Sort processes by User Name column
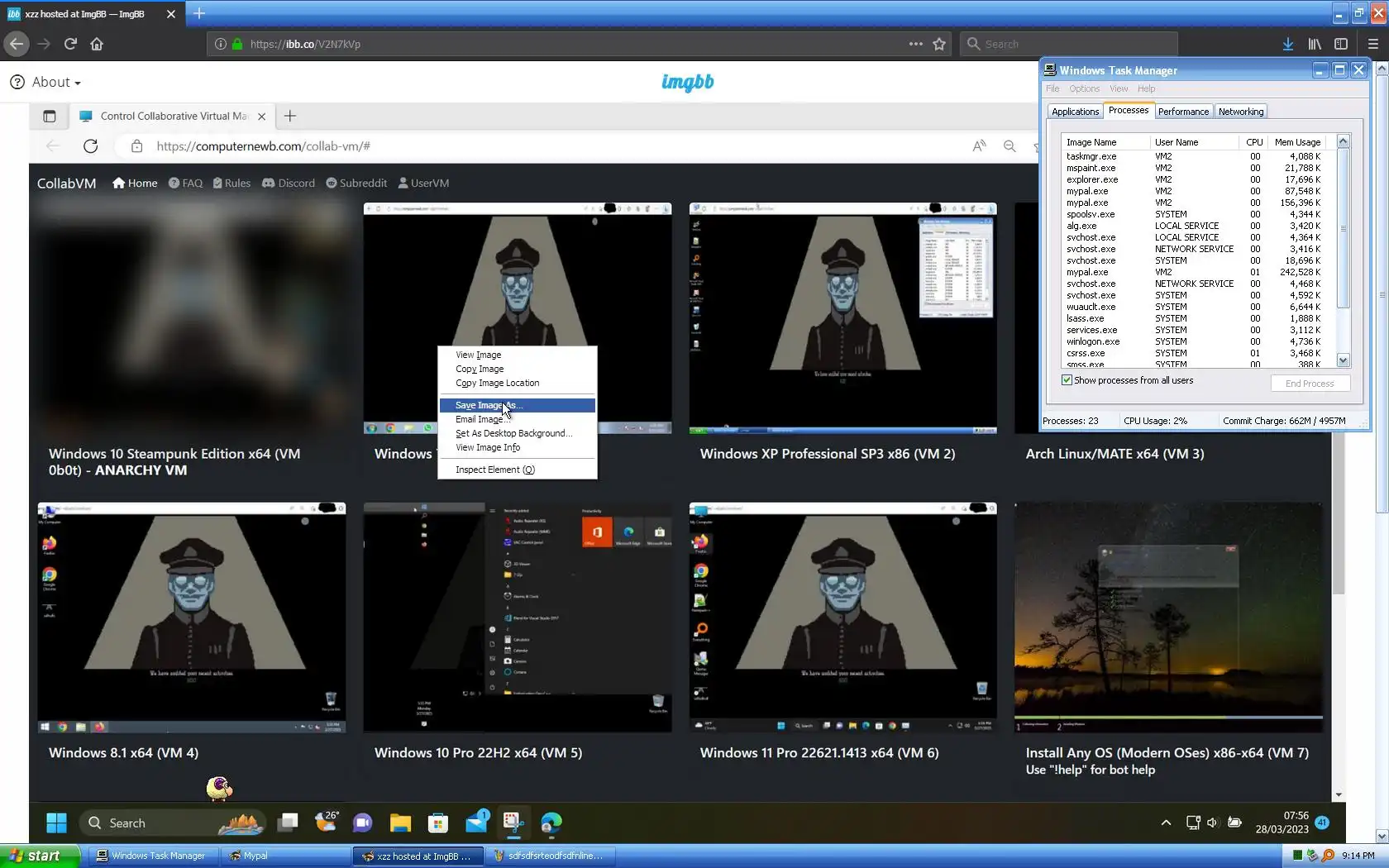1389x868 pixels. pos(1195,142)
